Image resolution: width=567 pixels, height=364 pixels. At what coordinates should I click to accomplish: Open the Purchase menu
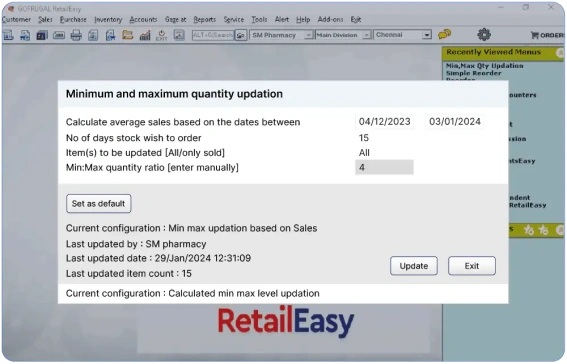73,20
